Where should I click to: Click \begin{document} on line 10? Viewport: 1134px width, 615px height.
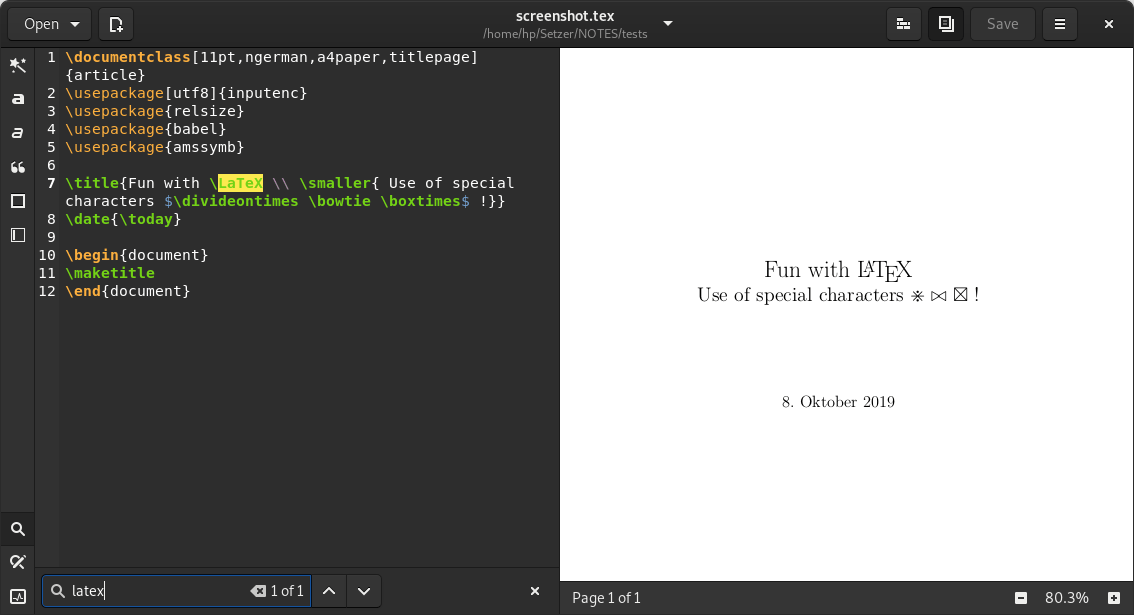(137, 255)
